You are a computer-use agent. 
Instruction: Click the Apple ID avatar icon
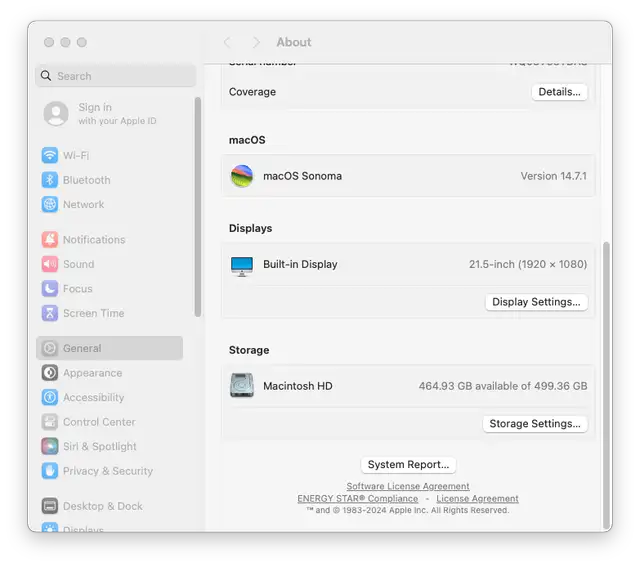[x=56, y=113]
